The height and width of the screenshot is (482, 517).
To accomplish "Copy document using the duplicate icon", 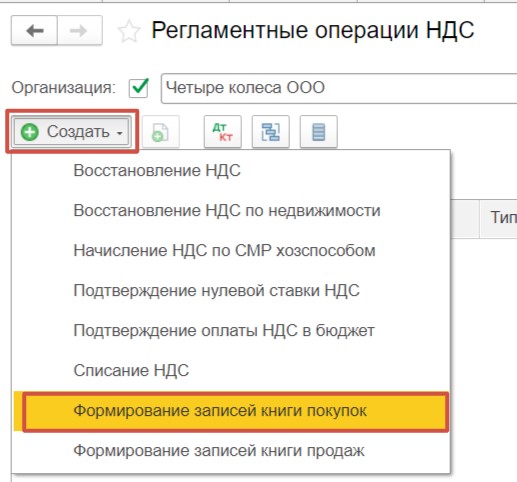I will pos(161,132).
